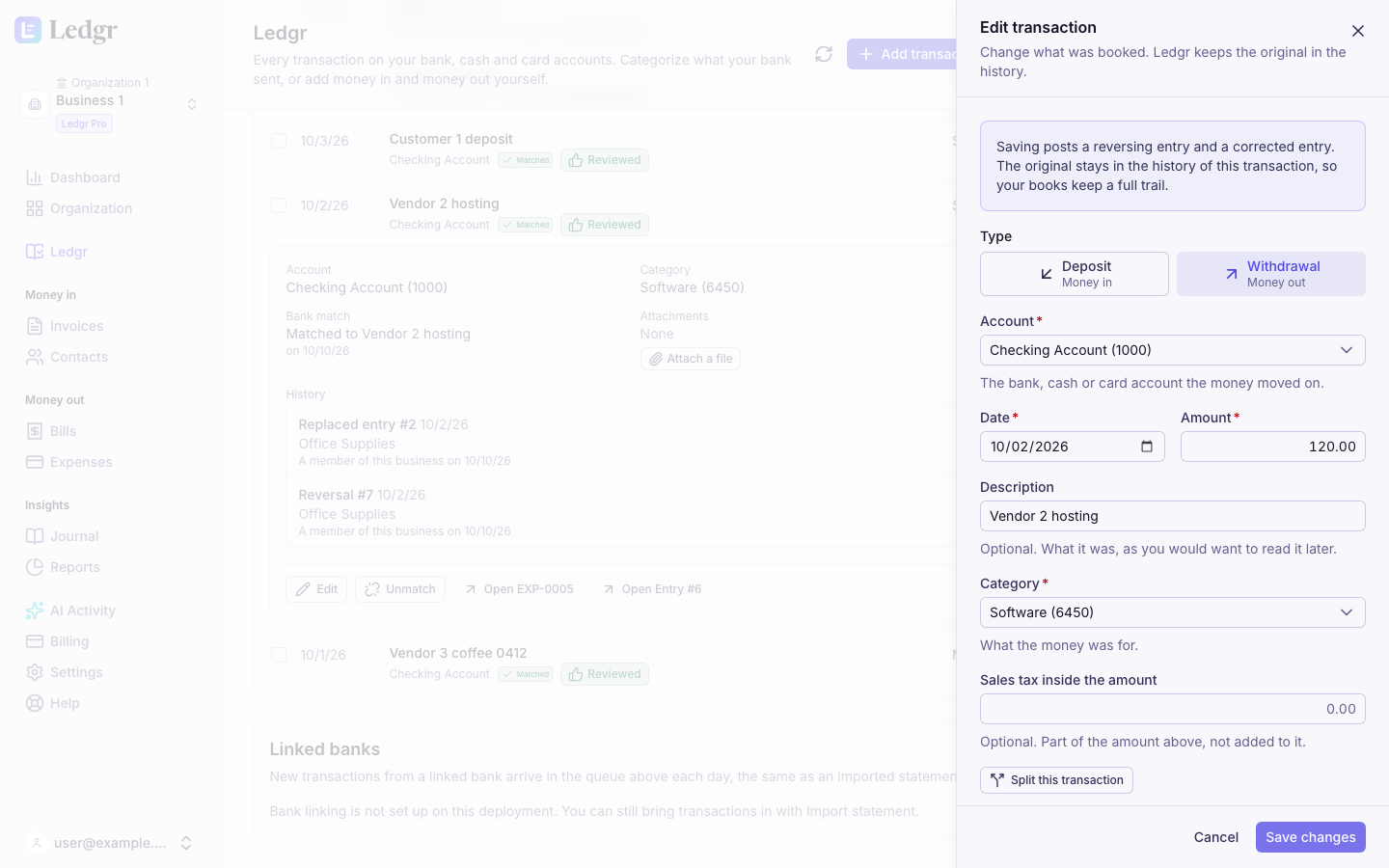The height and width of the screenshot is (868, 1389).
Task: Open Help via the lifebuoy icon
Action: 35,703
